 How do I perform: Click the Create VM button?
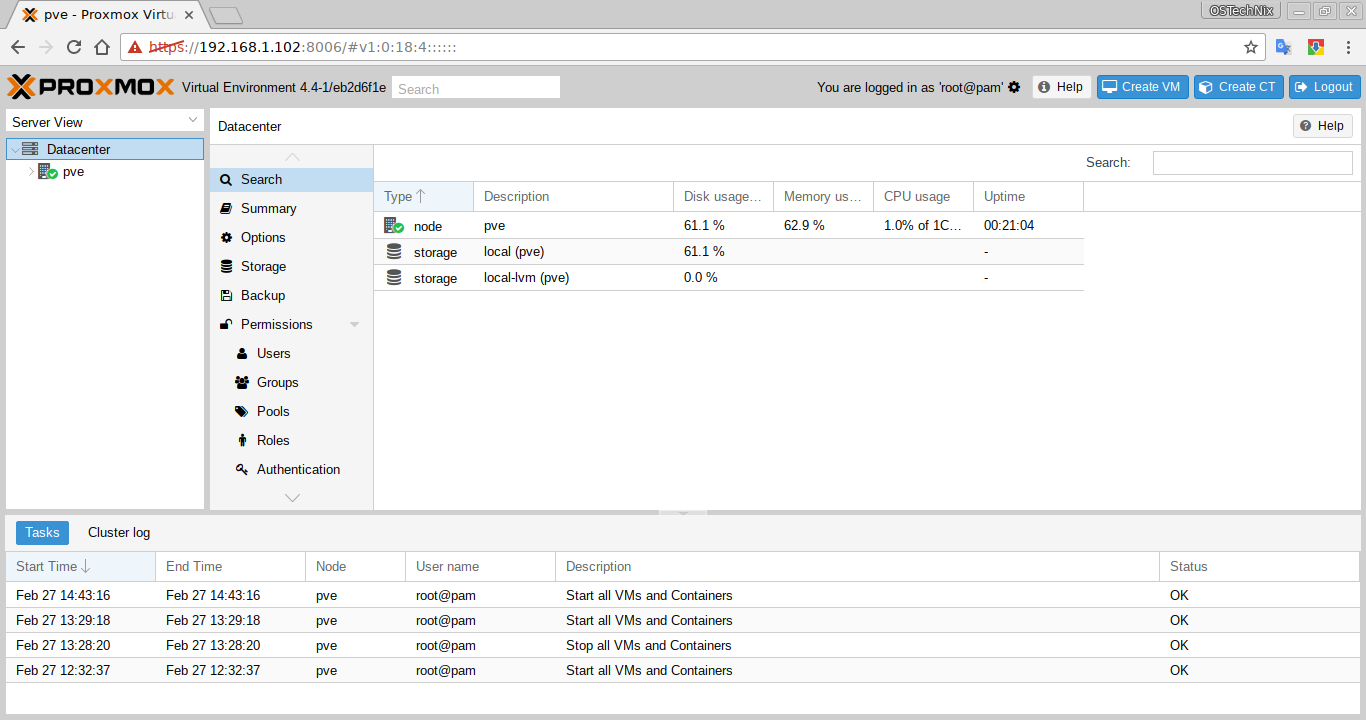1141,87
